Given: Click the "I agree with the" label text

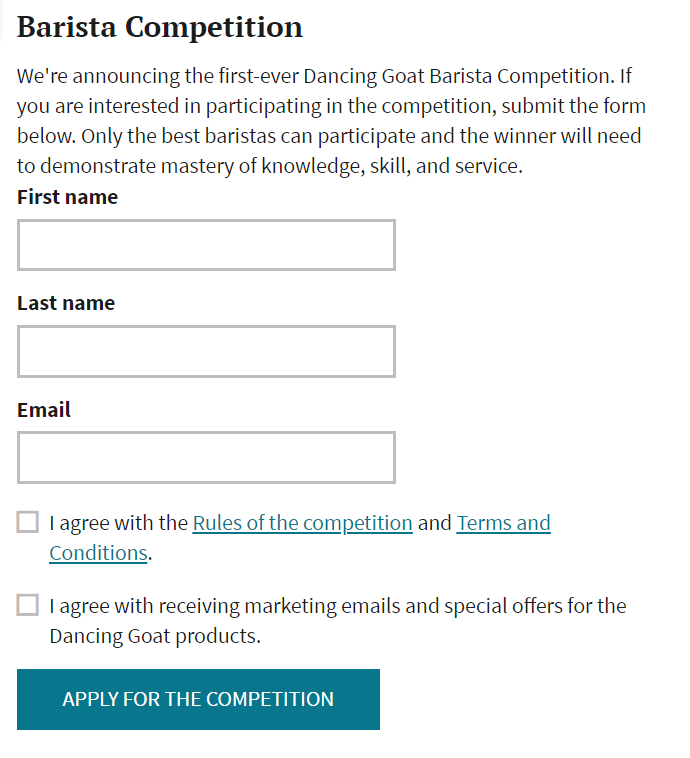Looking at the screenshot, I should (x=118, y=524).
